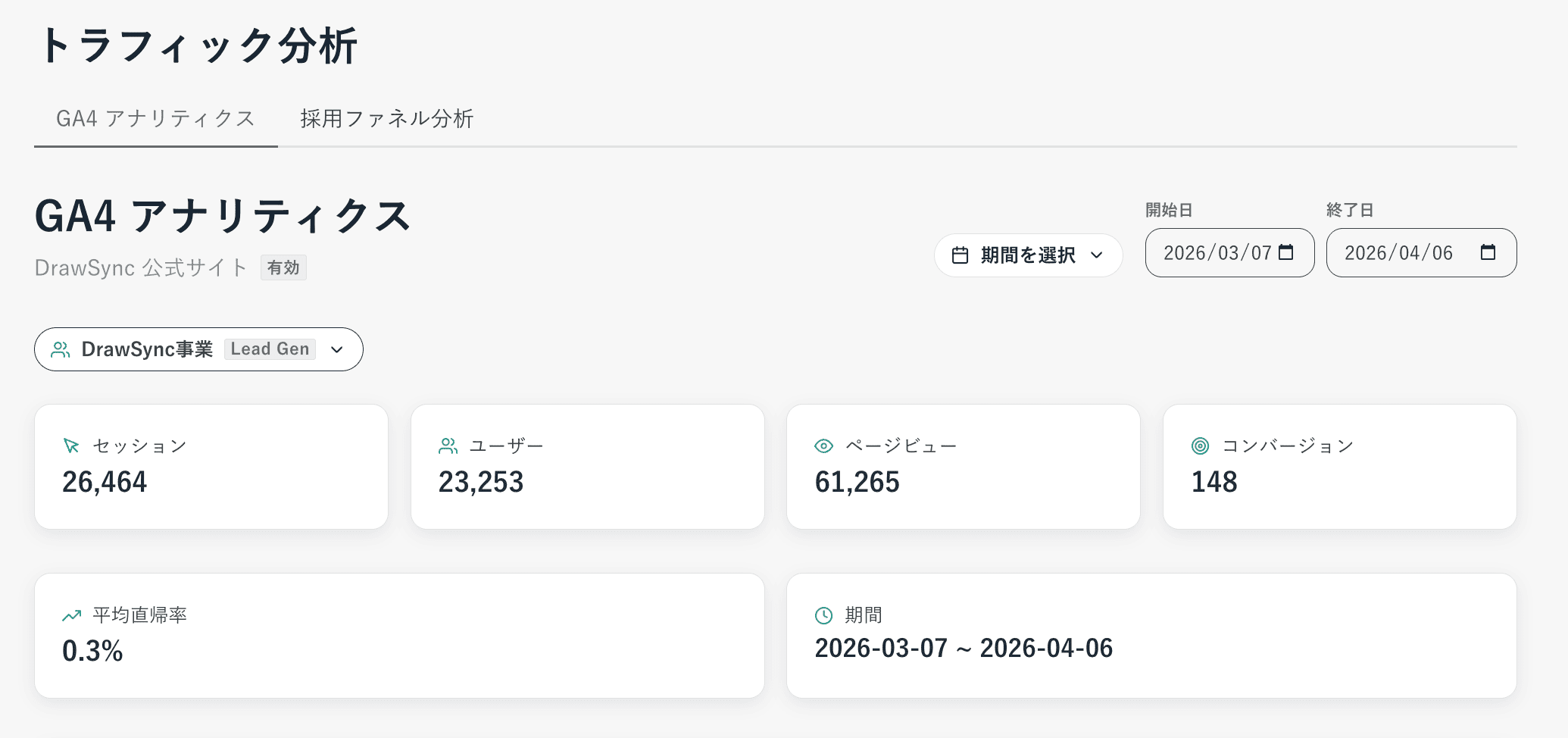Click the clock icon on the 期間 card
The height and width of the screenshot is (738, 1568).
click(x=824, y=615)
